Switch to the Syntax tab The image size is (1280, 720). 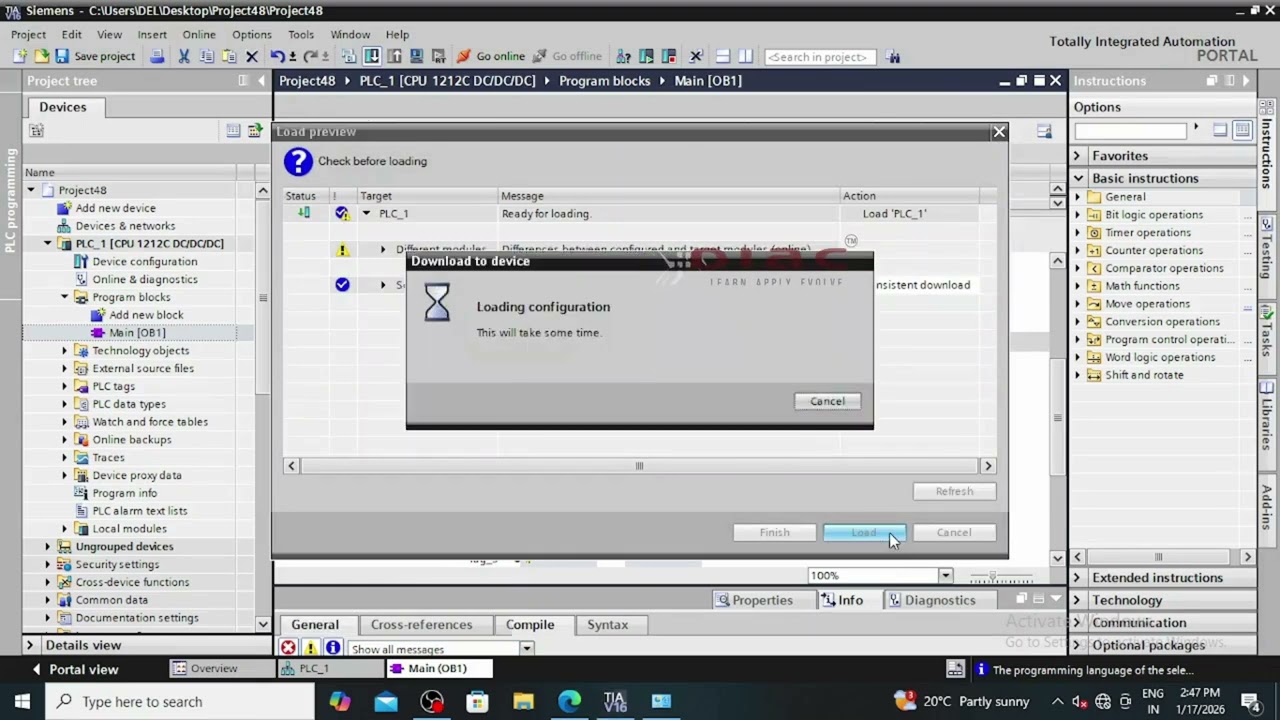click(x=607, y=624)
